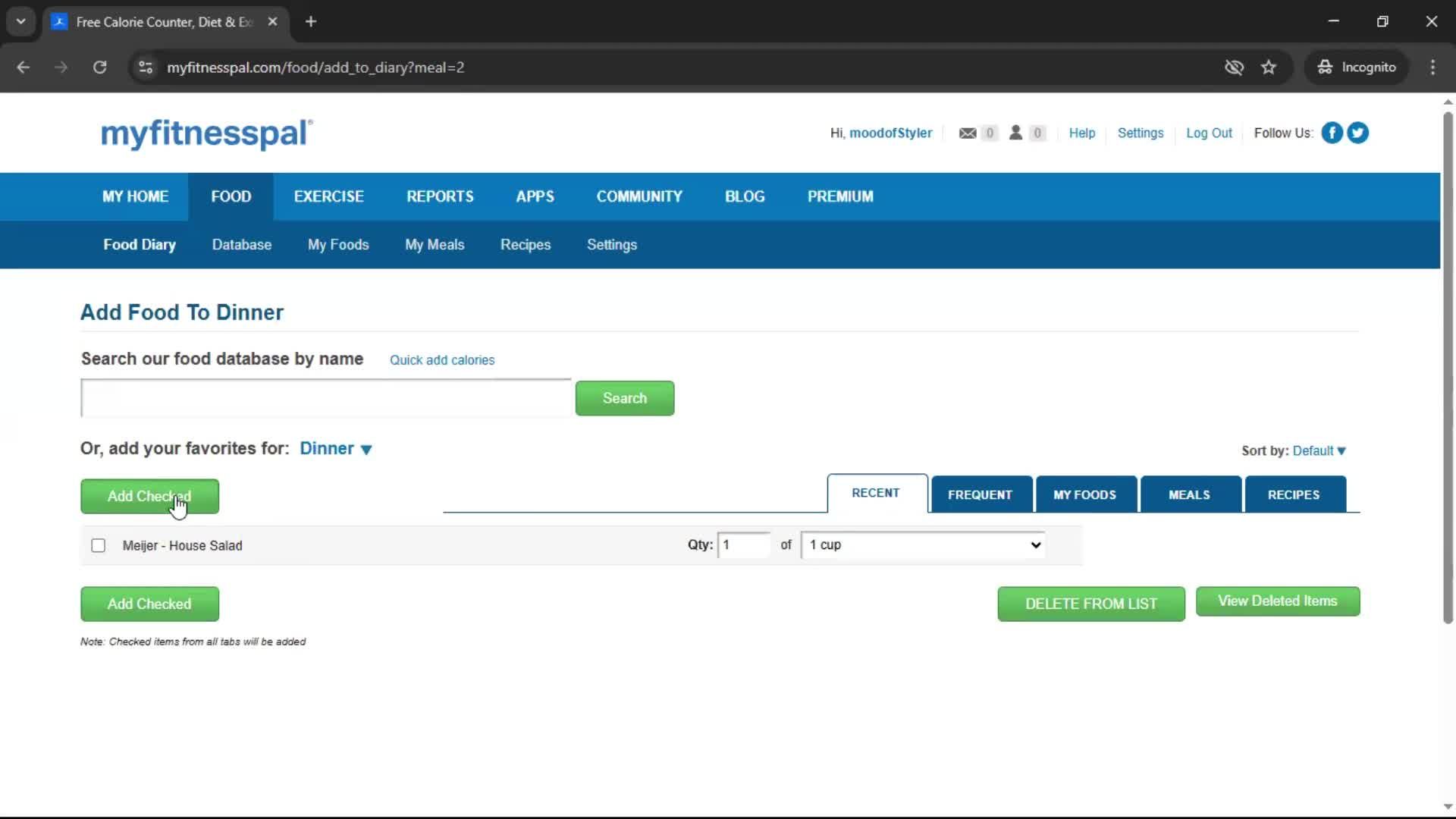
Task: Click the page vertical scrollbar thumb
Action: pos(1448,368)
